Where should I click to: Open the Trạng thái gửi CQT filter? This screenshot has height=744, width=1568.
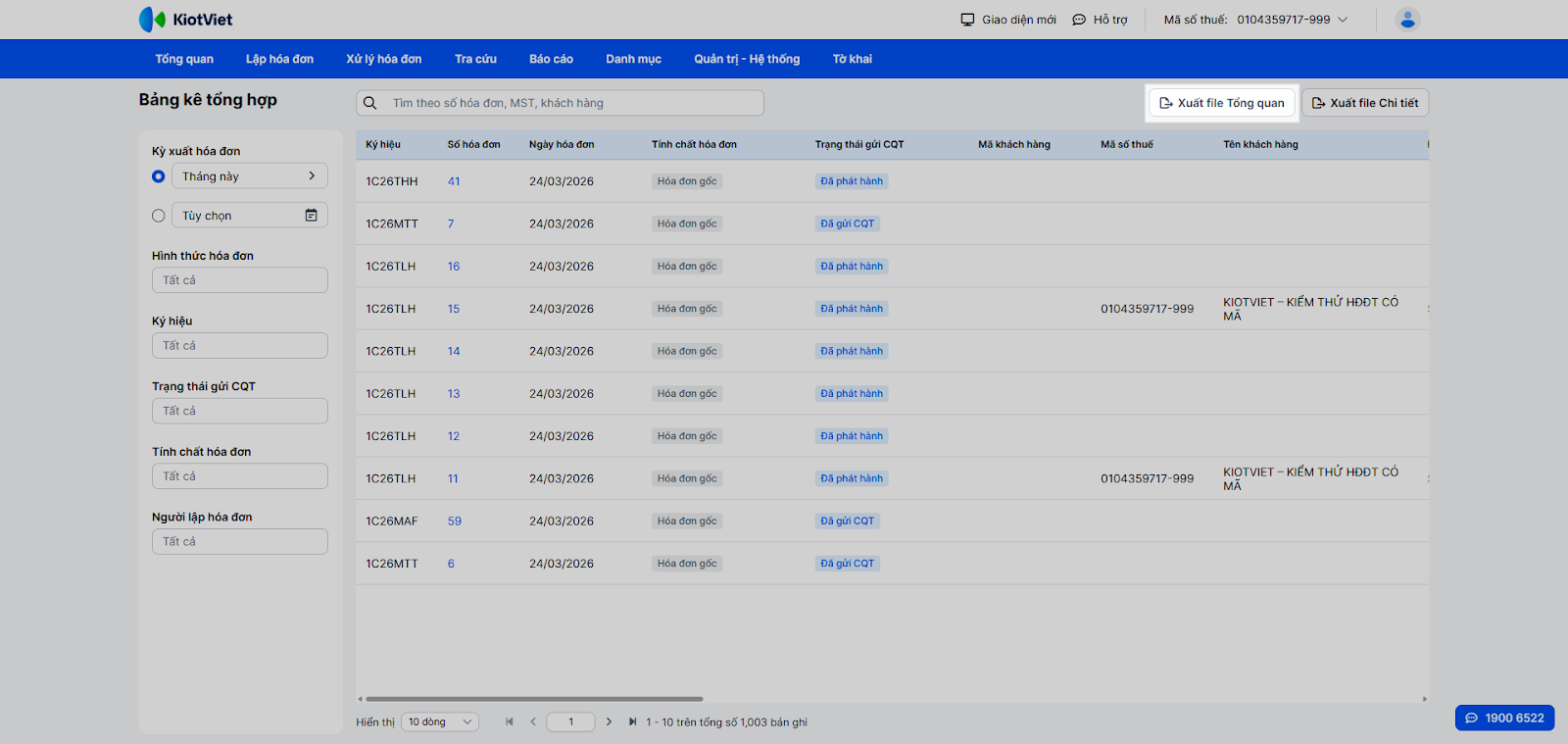[240, 411]
